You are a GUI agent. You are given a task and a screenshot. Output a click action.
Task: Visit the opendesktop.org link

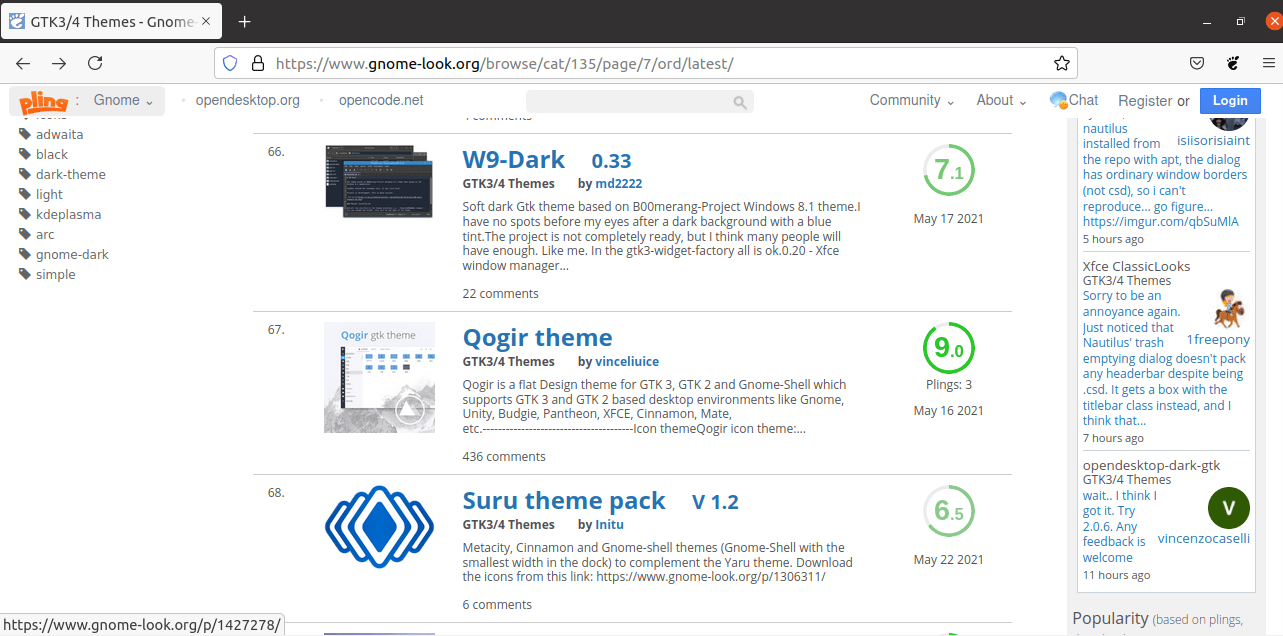[x=247, y=100]
